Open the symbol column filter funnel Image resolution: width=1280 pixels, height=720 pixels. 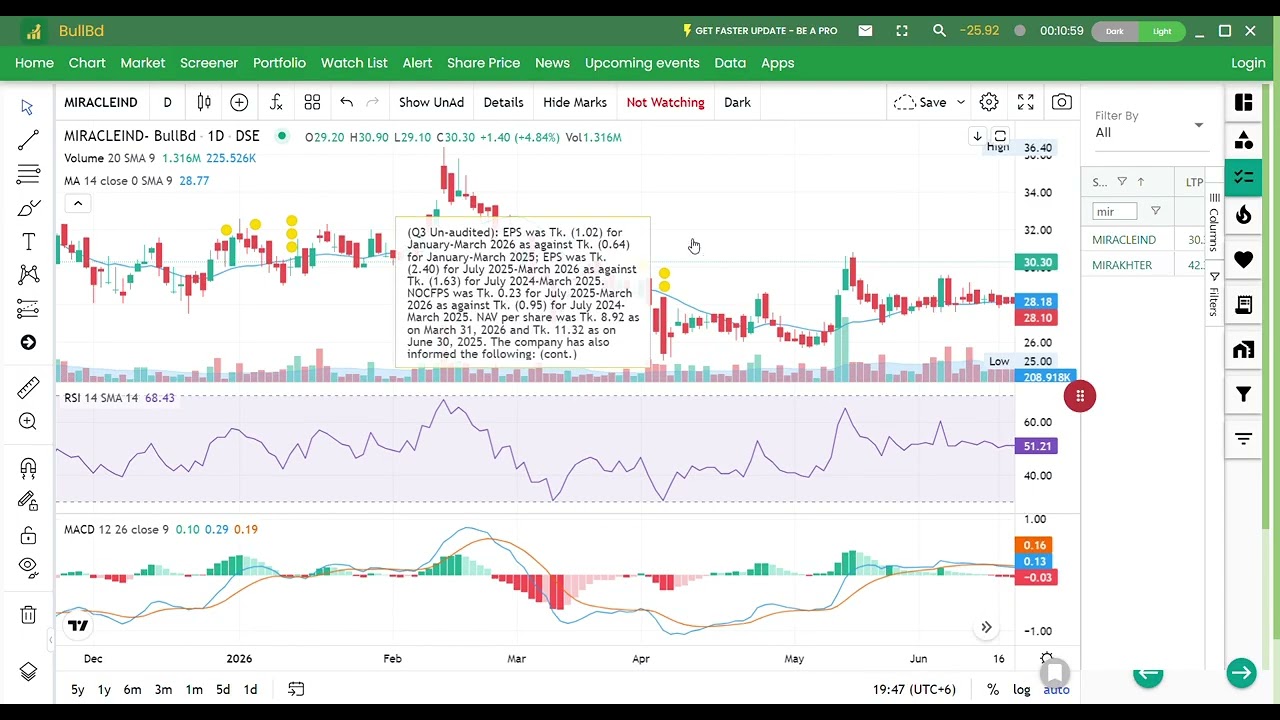point(1122,182)
